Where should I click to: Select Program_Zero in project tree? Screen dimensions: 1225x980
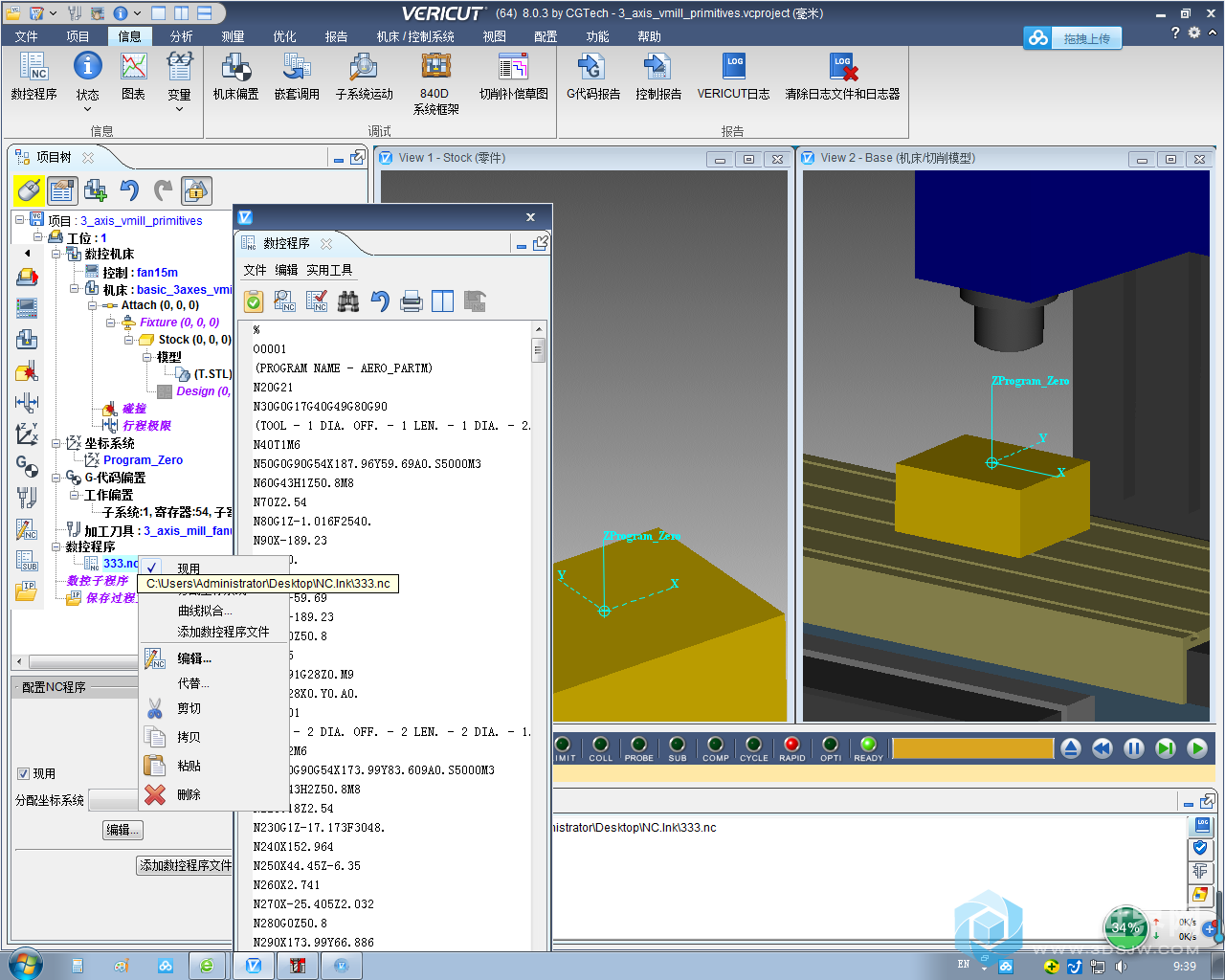(x=143, y=460)
